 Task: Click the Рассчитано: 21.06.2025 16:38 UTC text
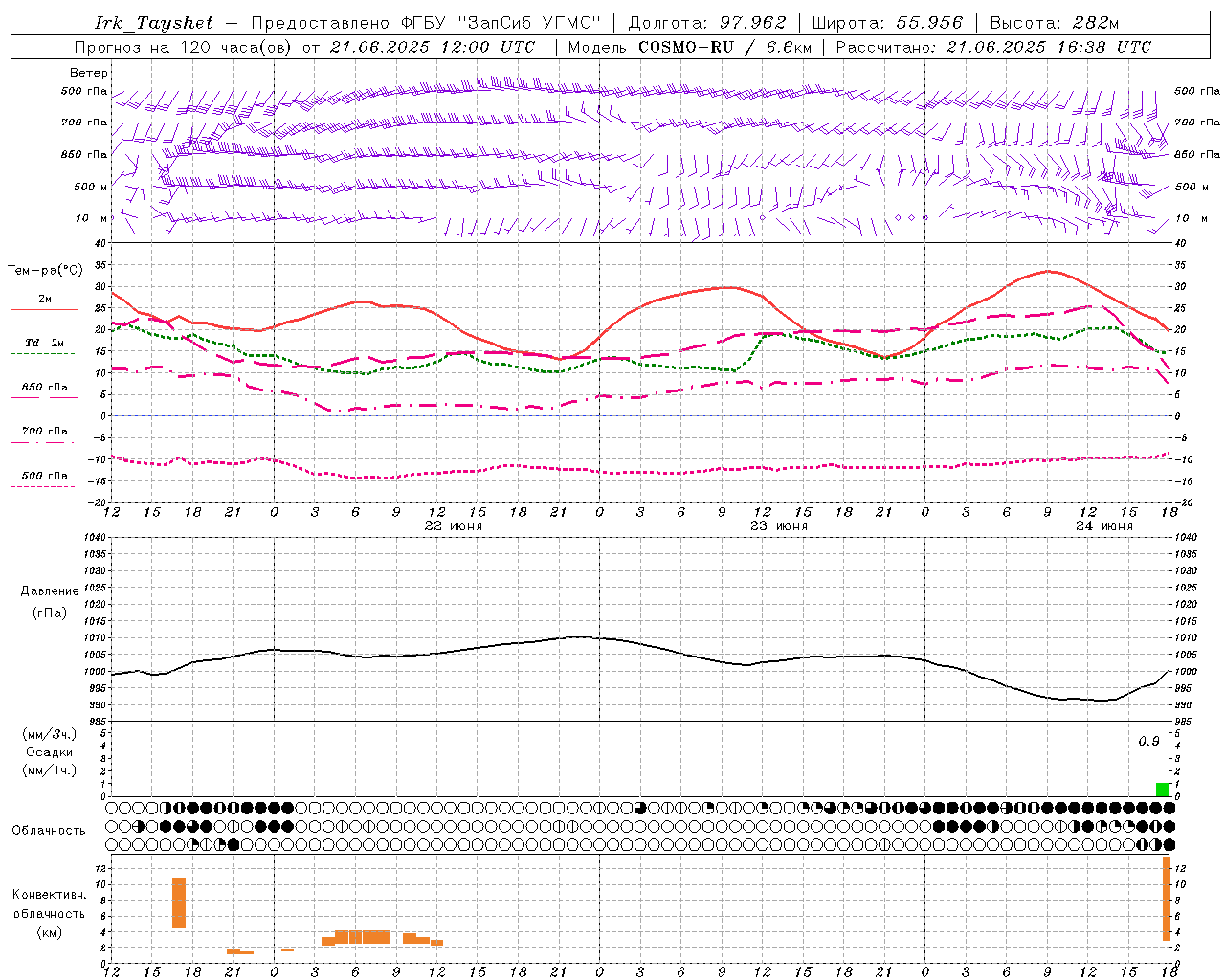click(993, 47)
